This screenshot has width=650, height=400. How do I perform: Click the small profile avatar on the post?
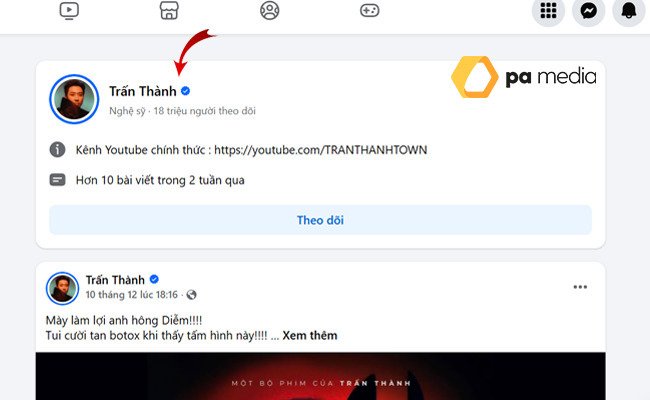(62, 288)
